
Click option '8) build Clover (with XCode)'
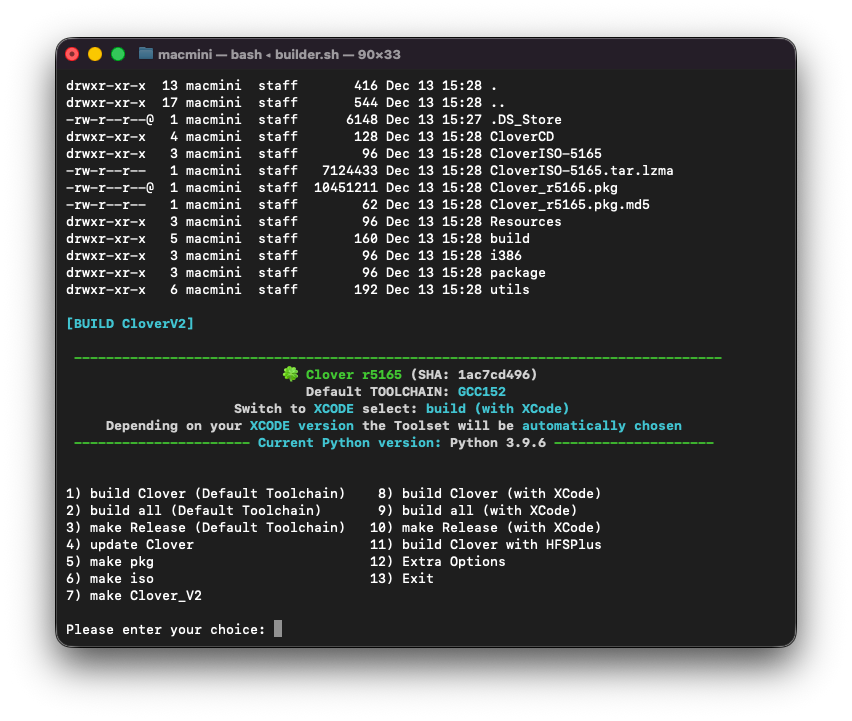coord(490,493)
